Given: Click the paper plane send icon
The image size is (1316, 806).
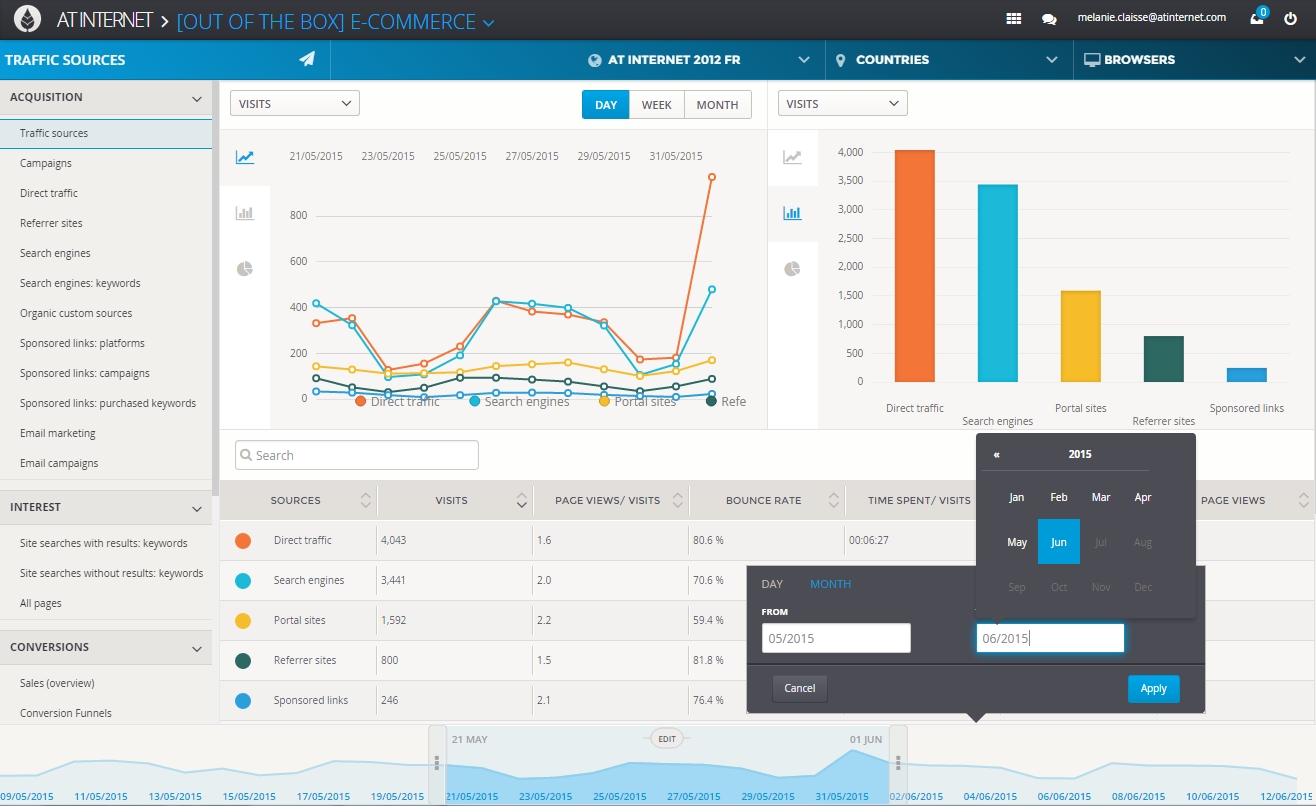Looking at the screenshot, I should pyautogui.click(x=307, y=59).
